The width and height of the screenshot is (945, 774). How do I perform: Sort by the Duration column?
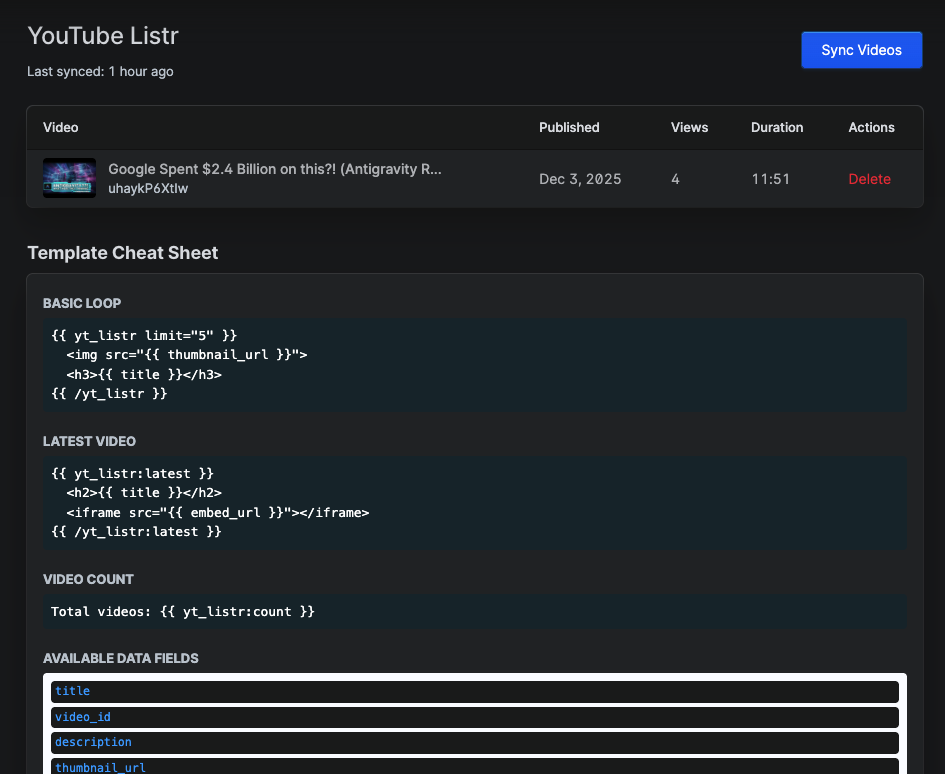[777, 127]
